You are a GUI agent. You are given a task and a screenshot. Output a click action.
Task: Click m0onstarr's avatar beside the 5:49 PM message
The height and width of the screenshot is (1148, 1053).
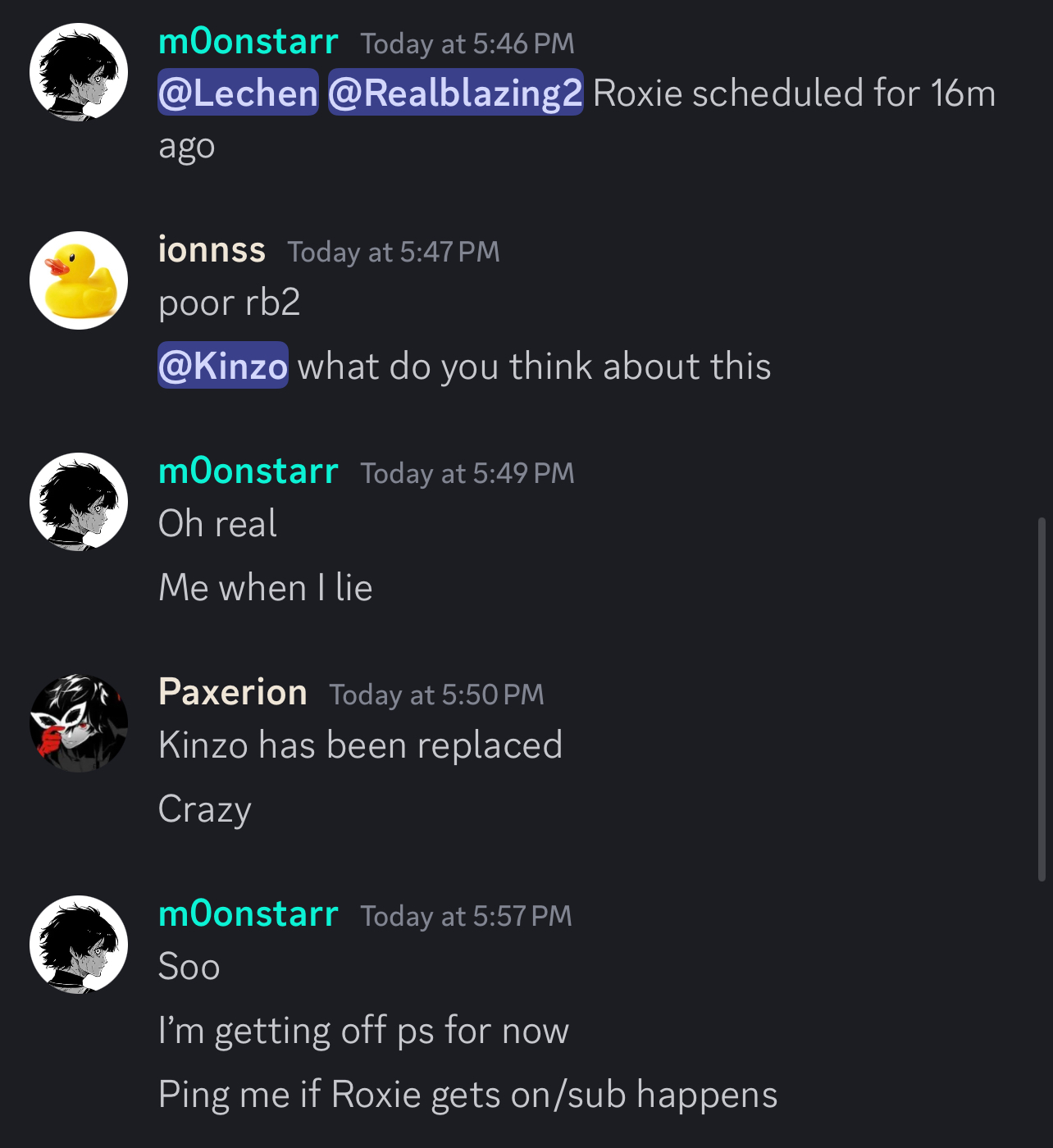pyautogui.click(x=79, y=502)
